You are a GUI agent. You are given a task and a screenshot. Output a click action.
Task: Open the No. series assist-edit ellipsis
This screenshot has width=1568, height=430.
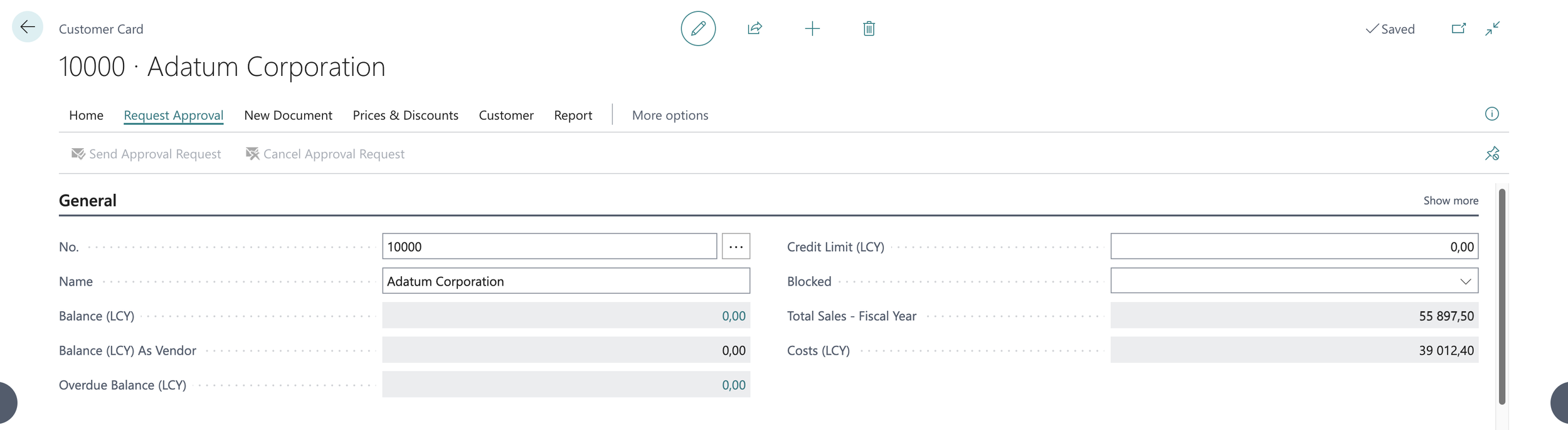tap(736, 246)
